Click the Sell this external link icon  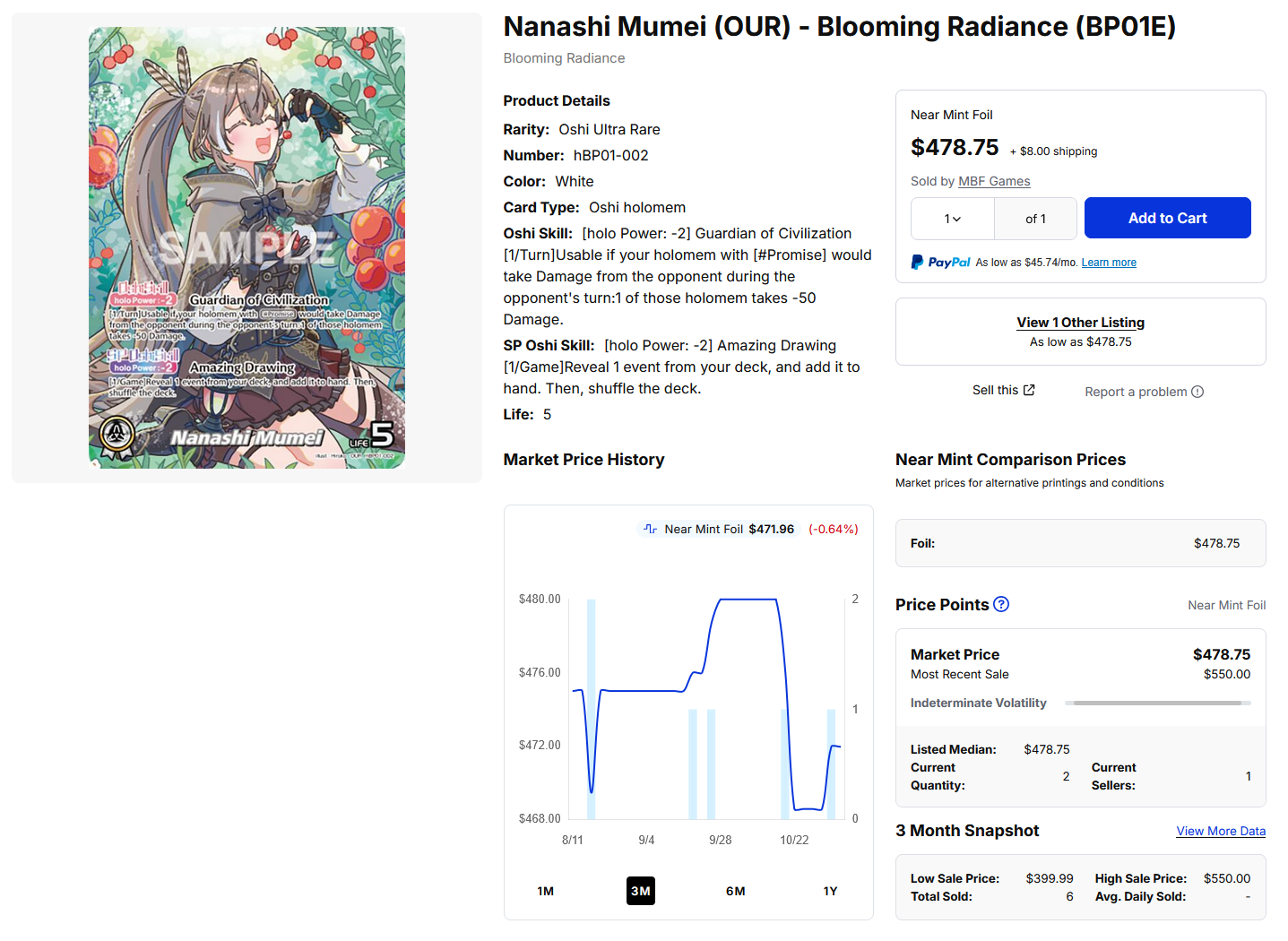(1029, 390)
